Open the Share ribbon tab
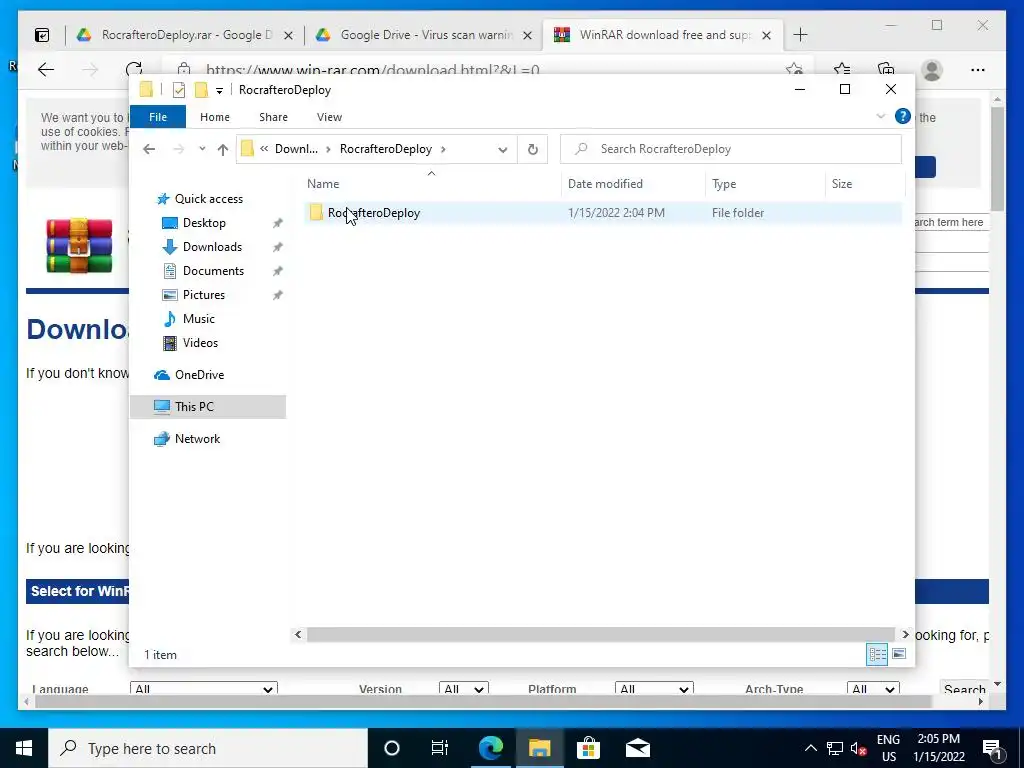The image size is (1024, 768). click(273, 117)
